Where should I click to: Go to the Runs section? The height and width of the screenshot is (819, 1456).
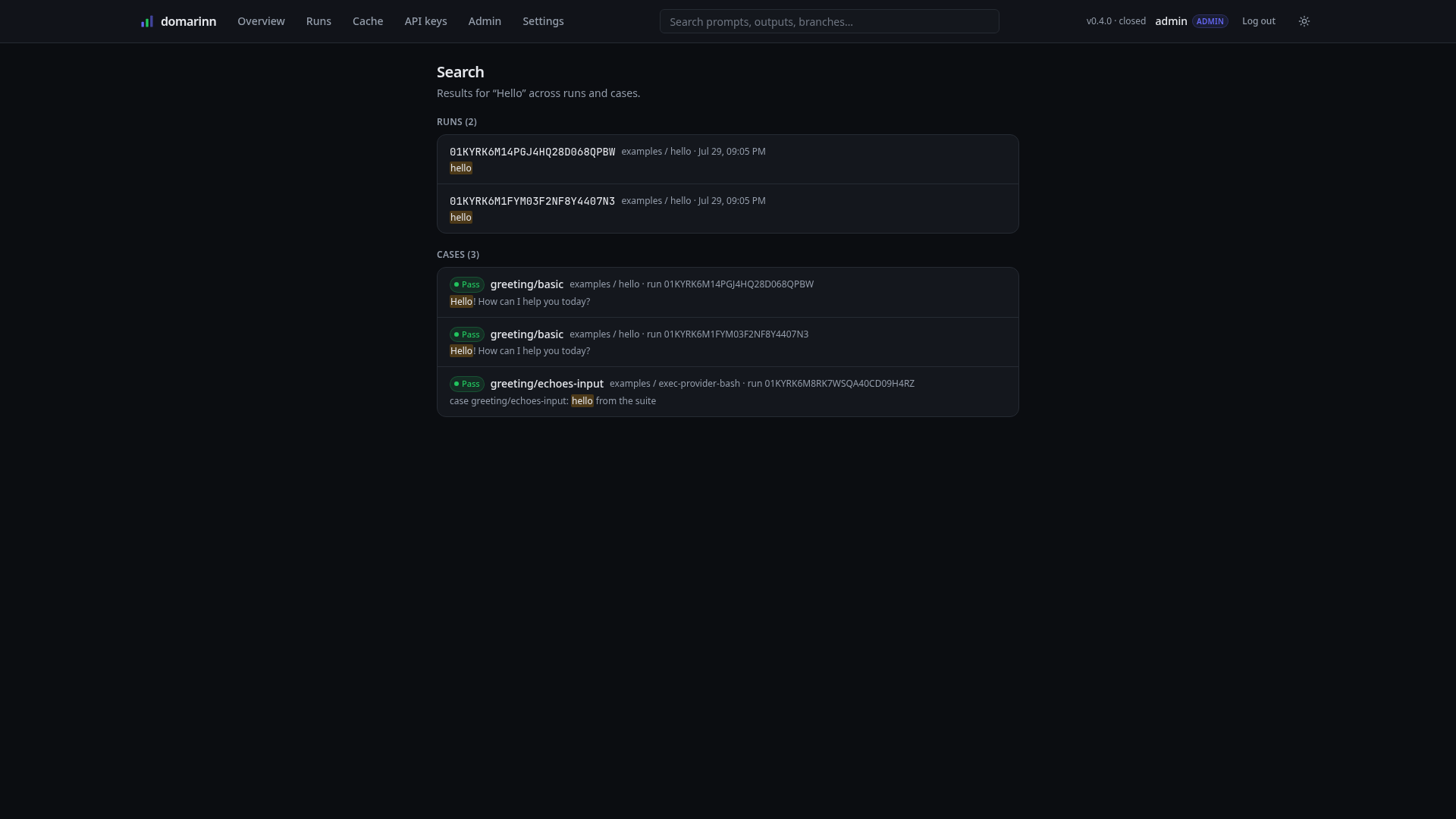(318, 21)
